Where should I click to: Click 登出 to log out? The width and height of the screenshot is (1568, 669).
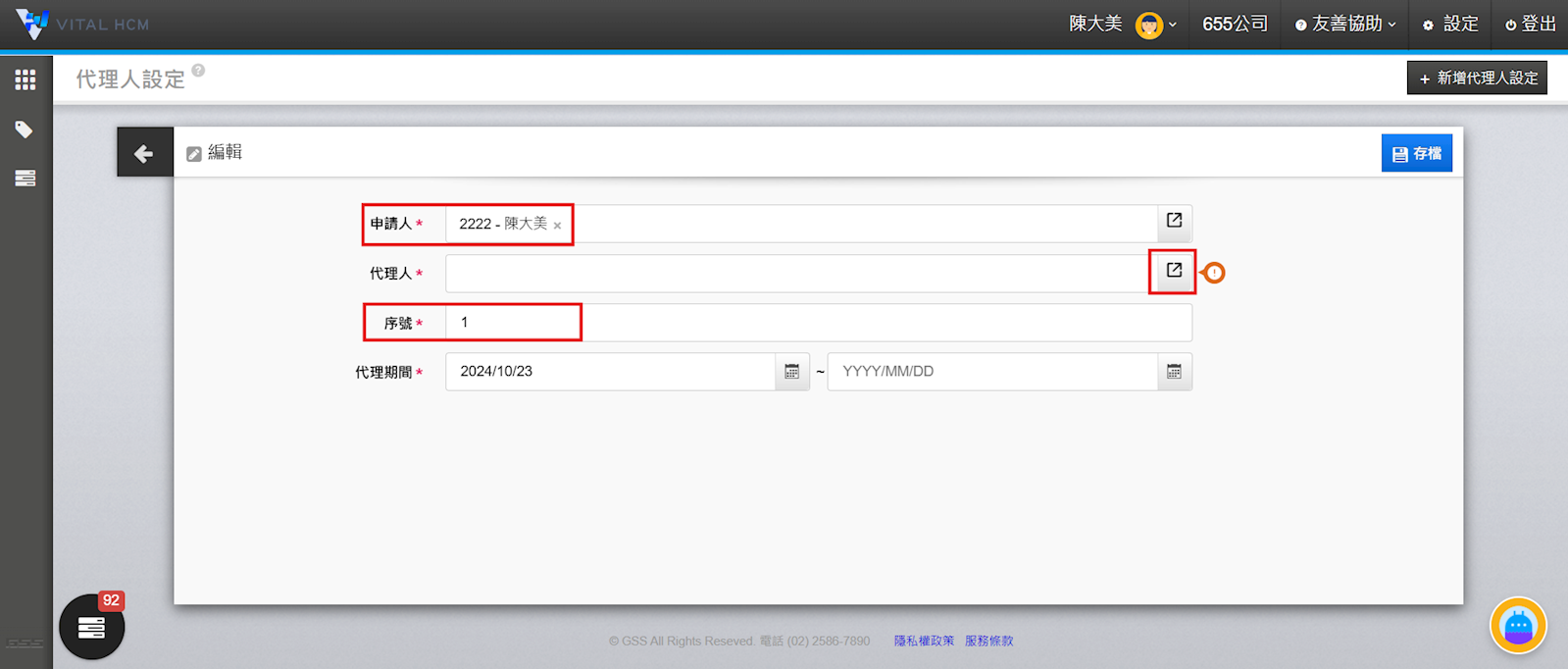click(x=1531, y=25)
